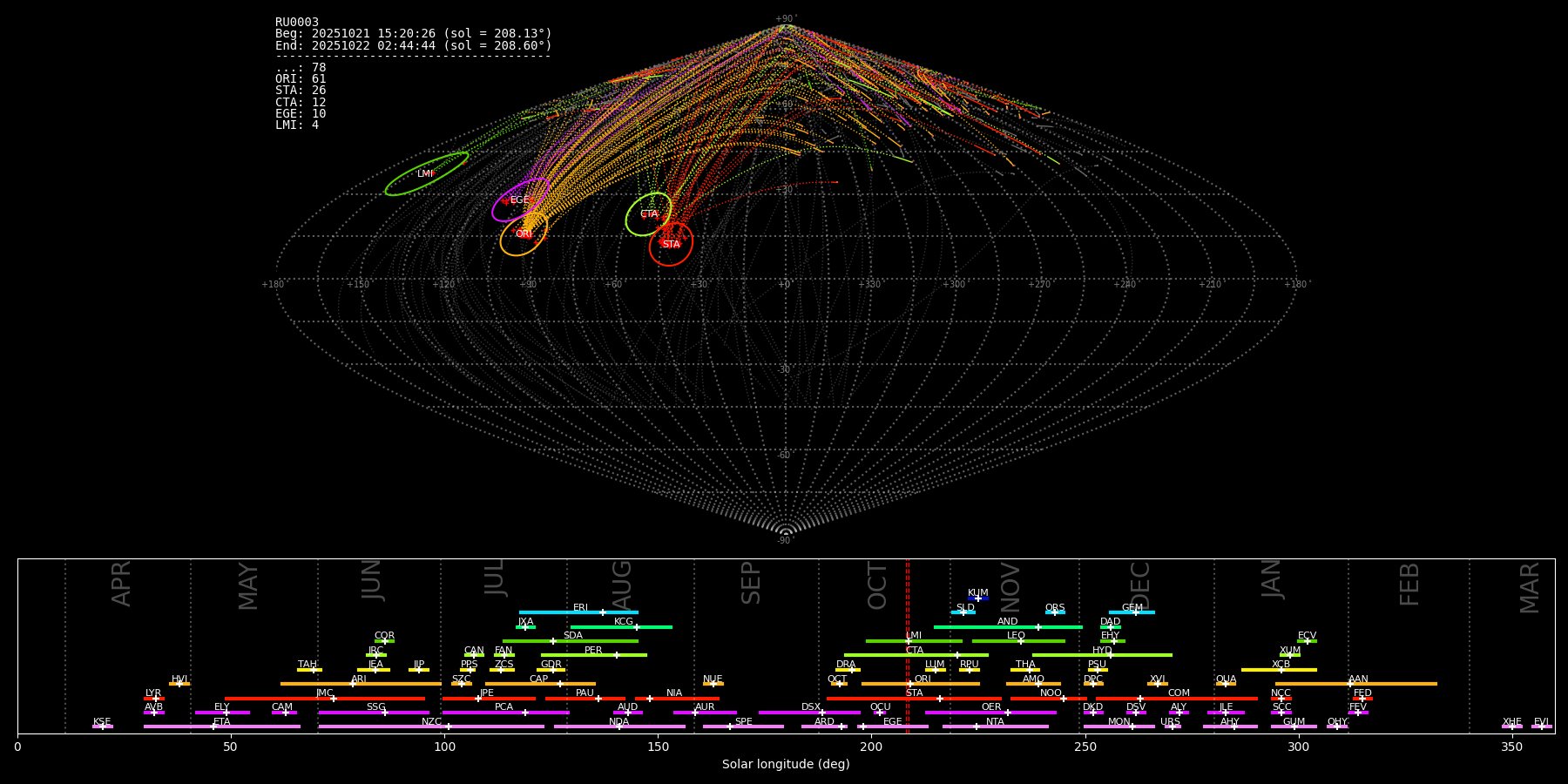
Task: Click the +90° label at map top
Action: click(786, 19)
